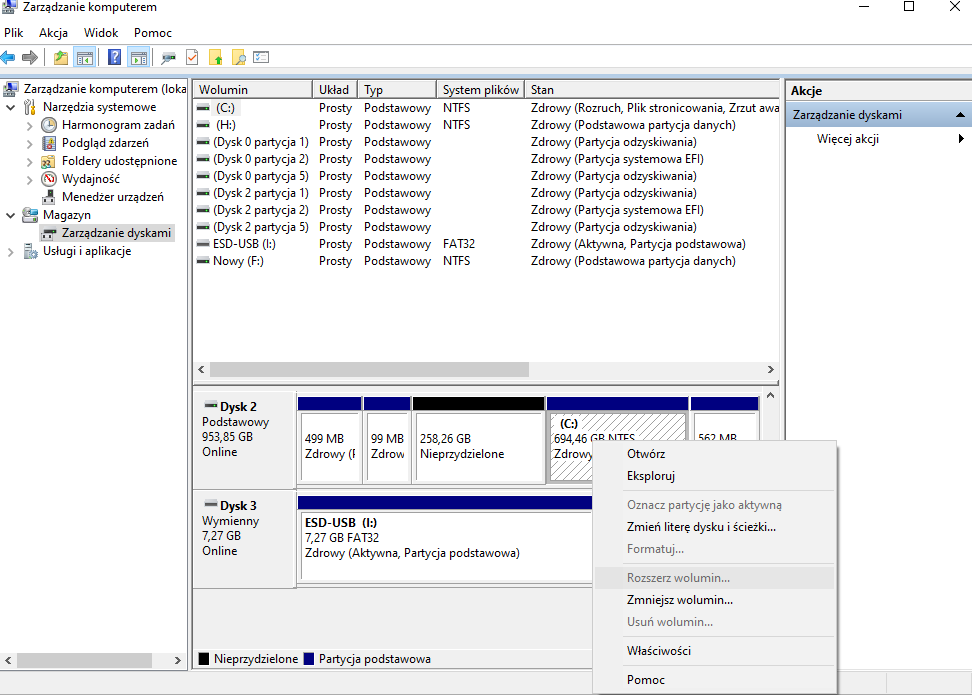Screen dimensions: 972x695
Task: Select Magazyn storage icon
Action: click(30, 215)
